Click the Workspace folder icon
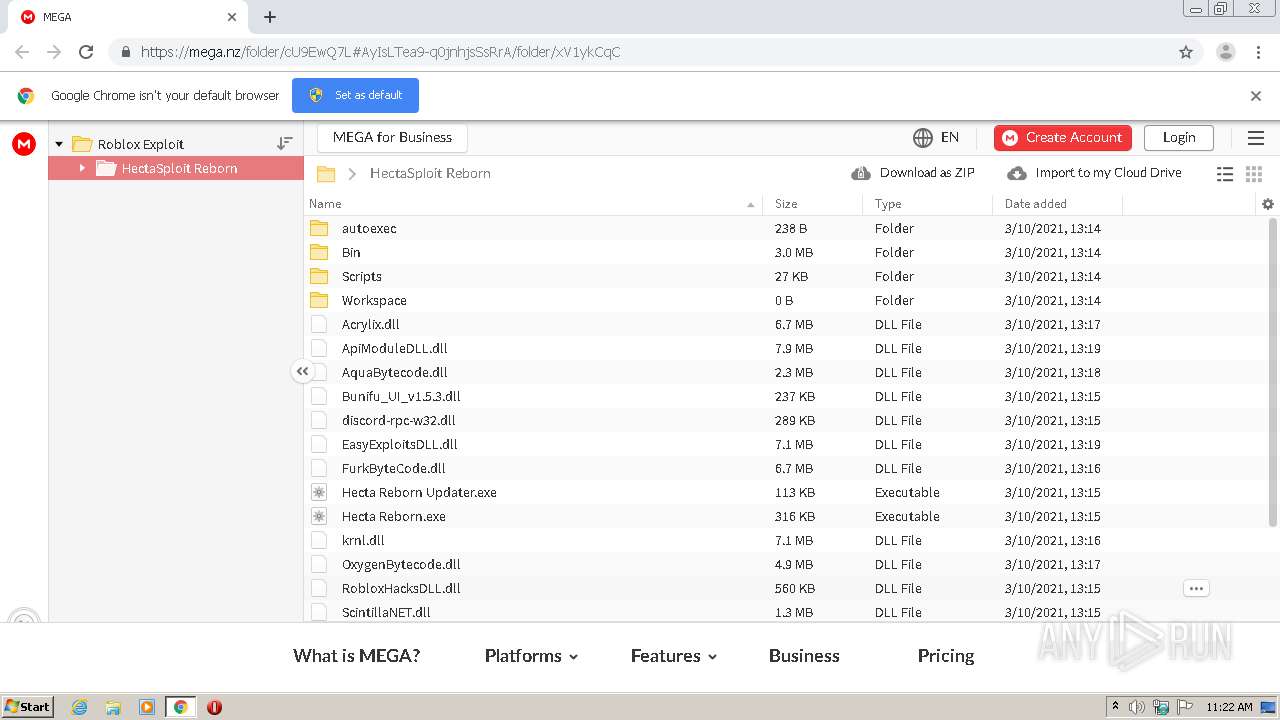The image size is (1280, 720). [x=319, y=300]
